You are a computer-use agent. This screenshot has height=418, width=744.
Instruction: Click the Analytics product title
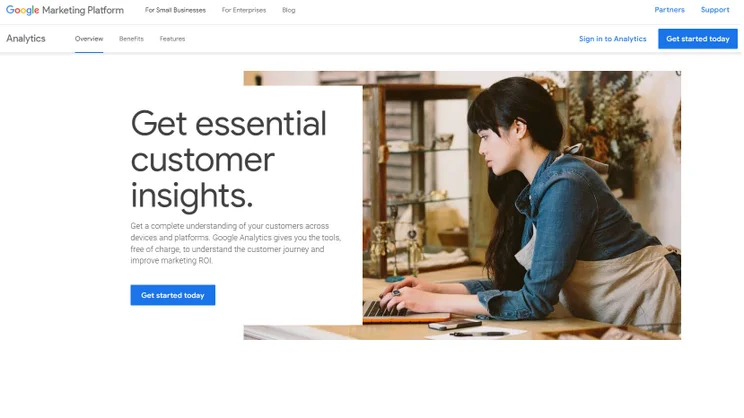26,38
